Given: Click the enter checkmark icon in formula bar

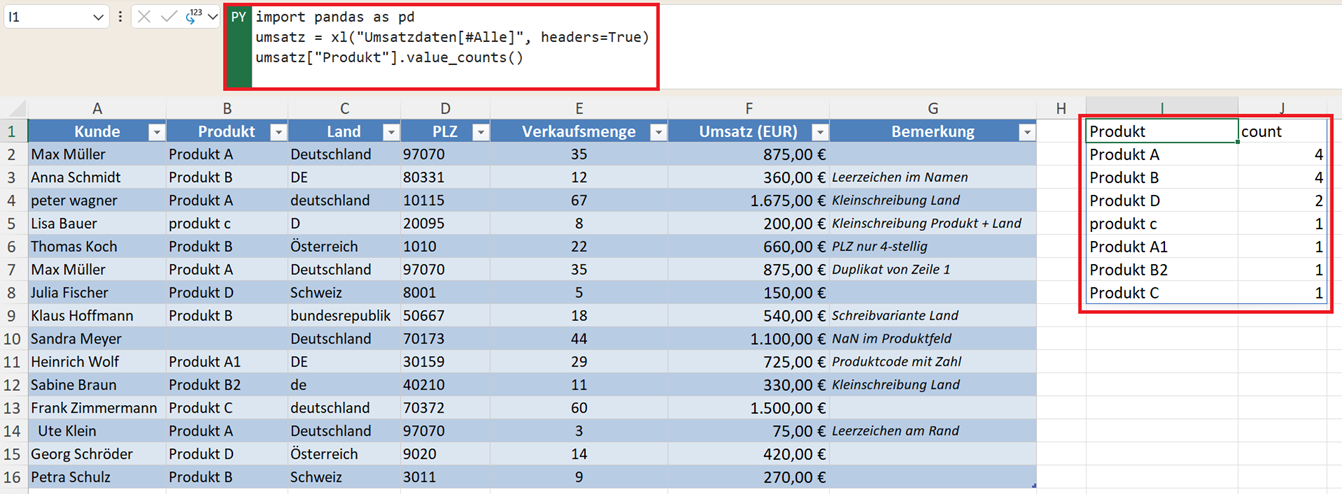Looking at the screenshot, I should pyautogui.click(x=168, y=17).
